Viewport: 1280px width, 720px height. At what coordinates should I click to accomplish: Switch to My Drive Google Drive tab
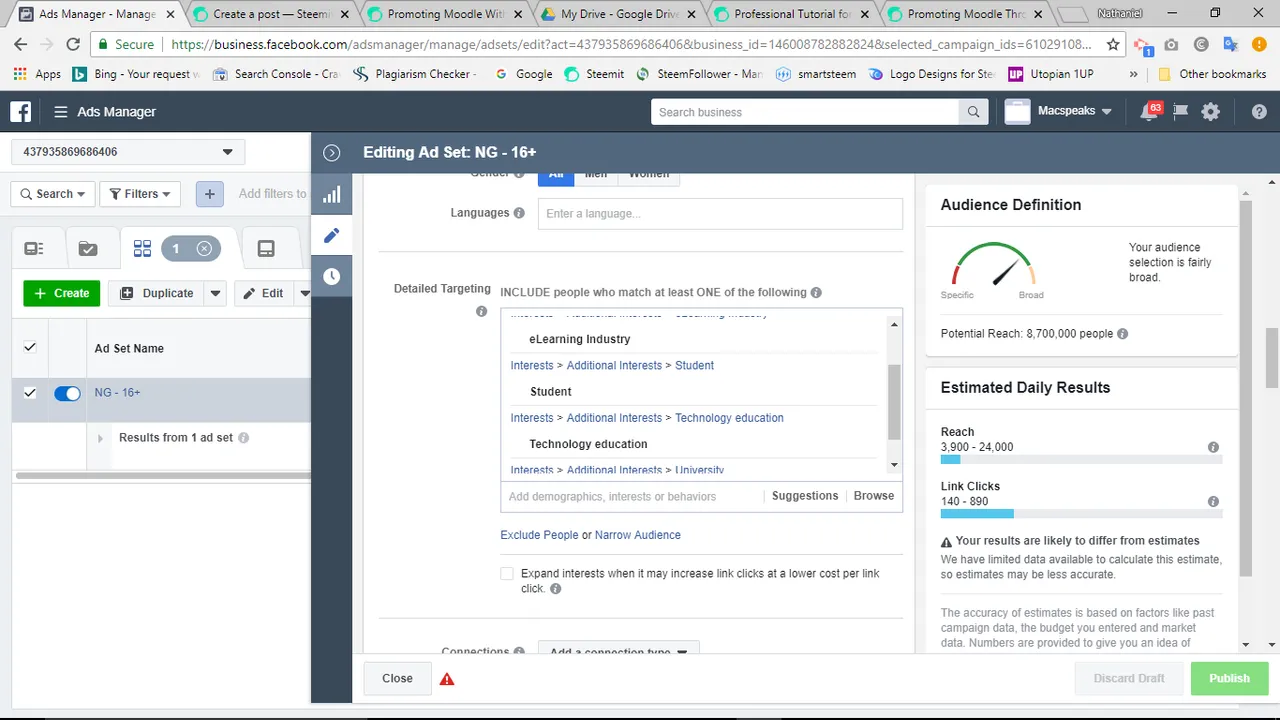pos(618,14)
